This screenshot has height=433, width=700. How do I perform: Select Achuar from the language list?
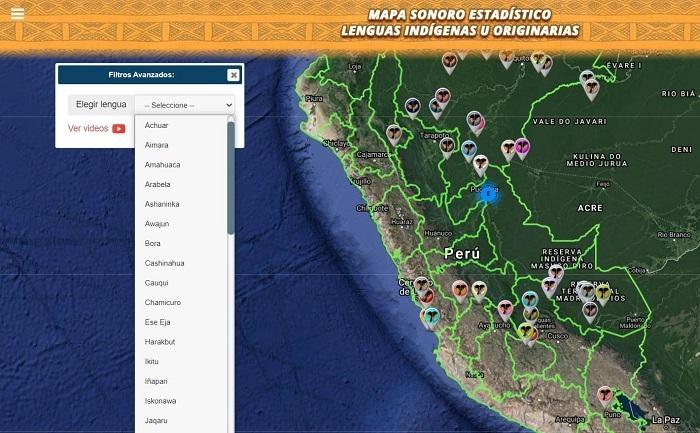[x=156, y=125]
